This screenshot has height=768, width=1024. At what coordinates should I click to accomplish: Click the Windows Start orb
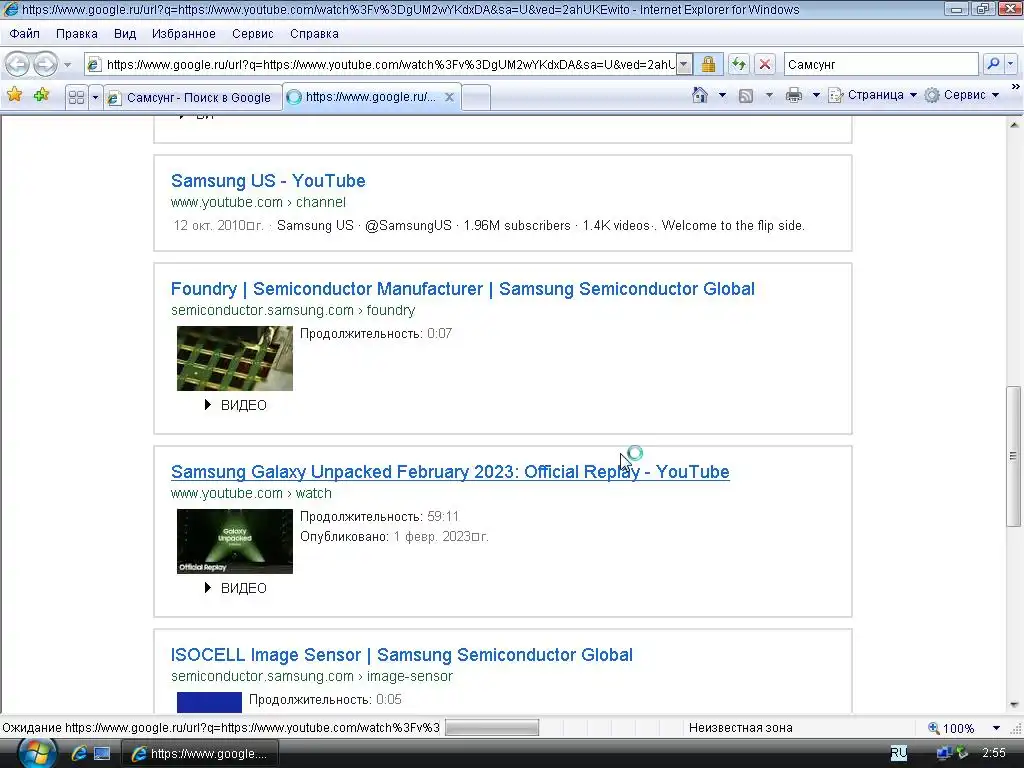pos(36,753)
